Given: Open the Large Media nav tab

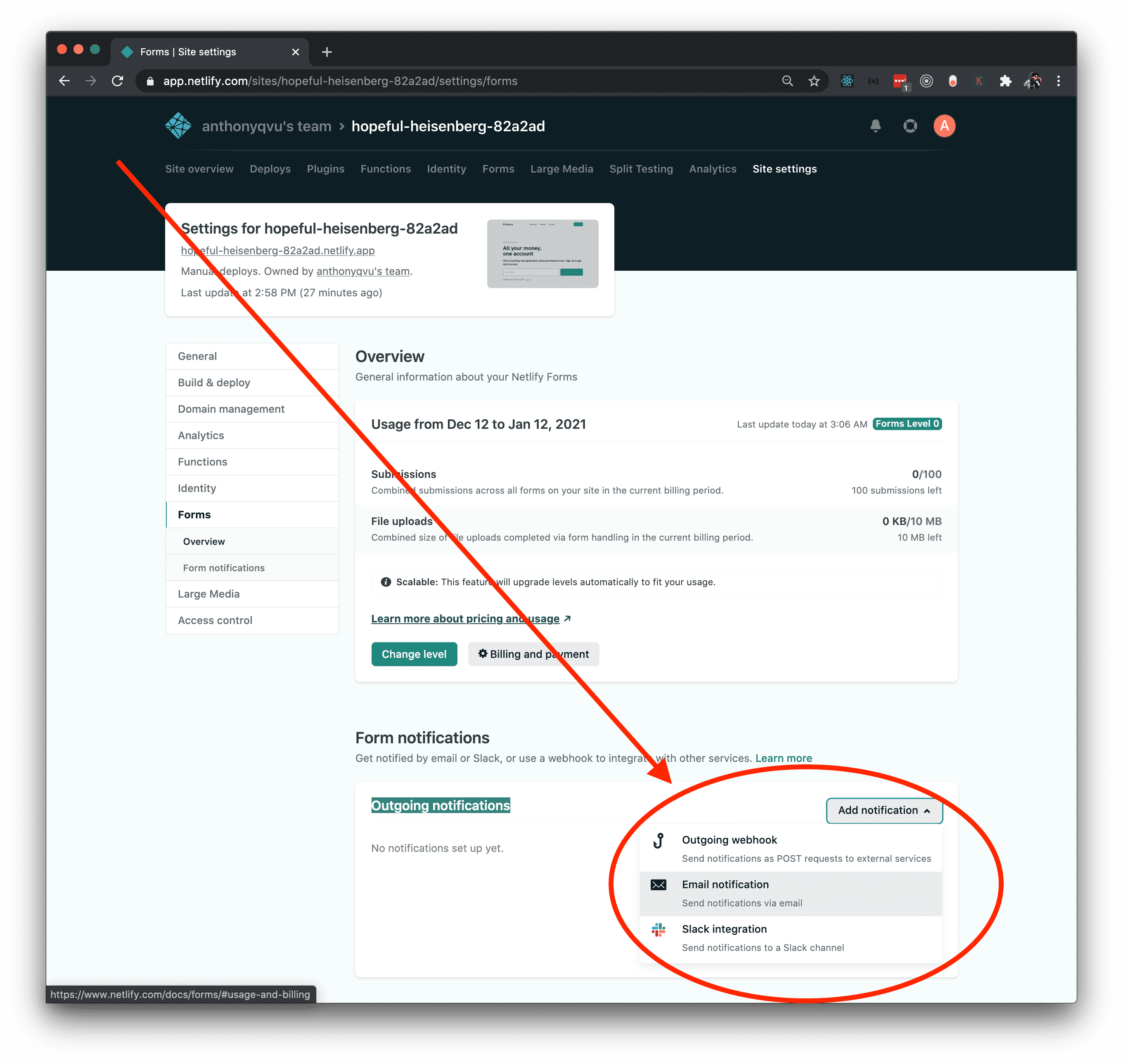Looking at the screenshot, I should 562,169.
